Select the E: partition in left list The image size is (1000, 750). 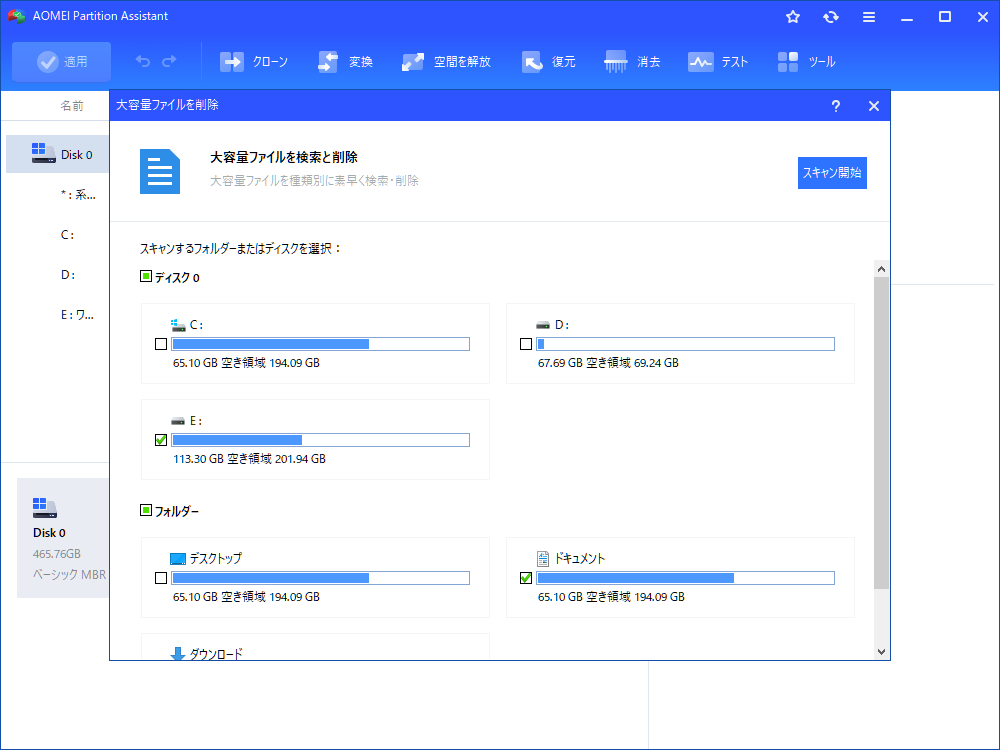pyautogui.click(x=77, y=314)
